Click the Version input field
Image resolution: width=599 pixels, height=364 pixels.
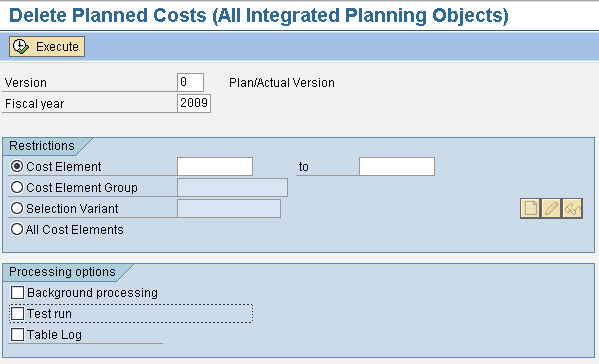tap(190, 83)
